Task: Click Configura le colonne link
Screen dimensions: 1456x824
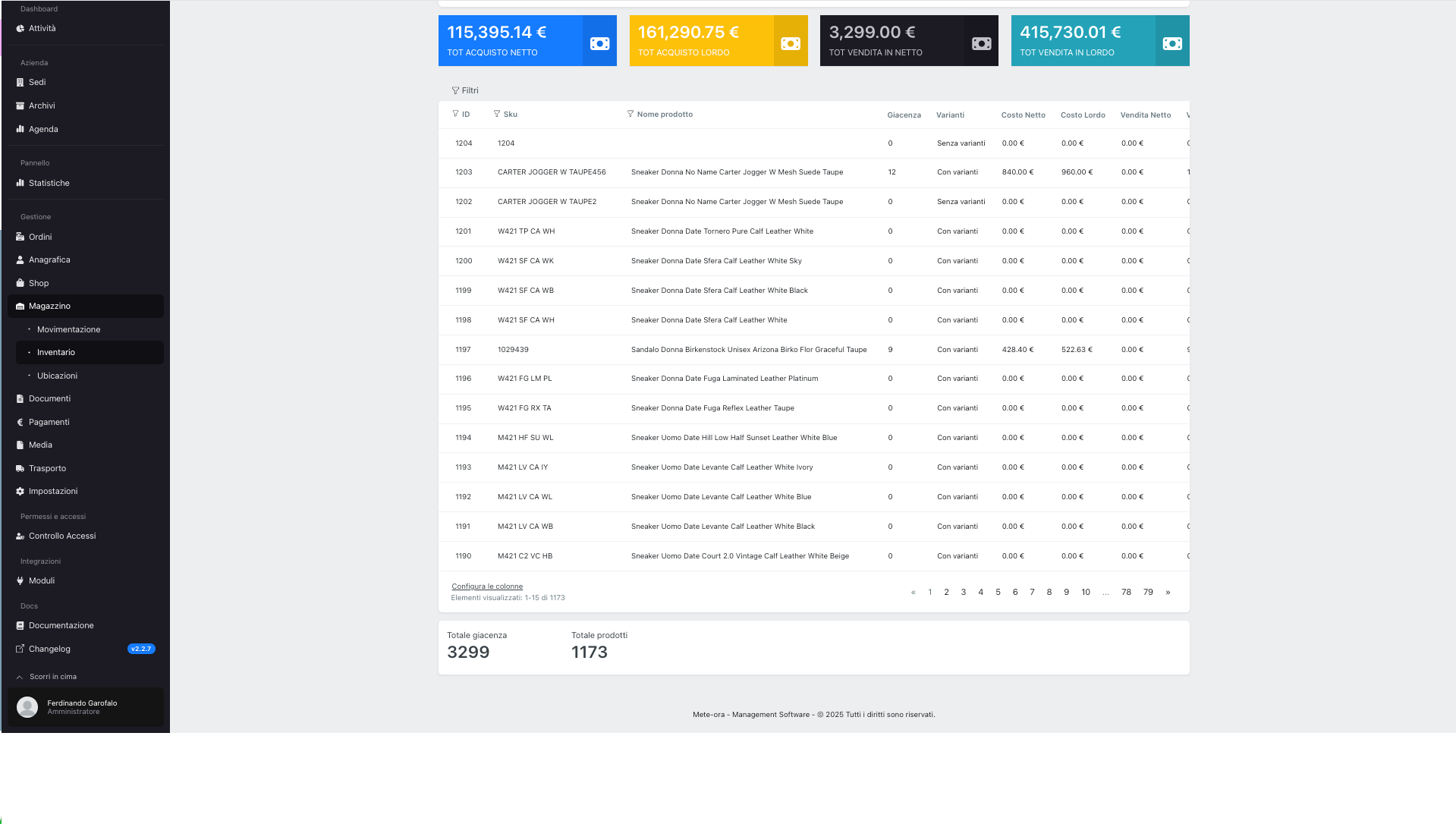Action: tap(487, 587)
